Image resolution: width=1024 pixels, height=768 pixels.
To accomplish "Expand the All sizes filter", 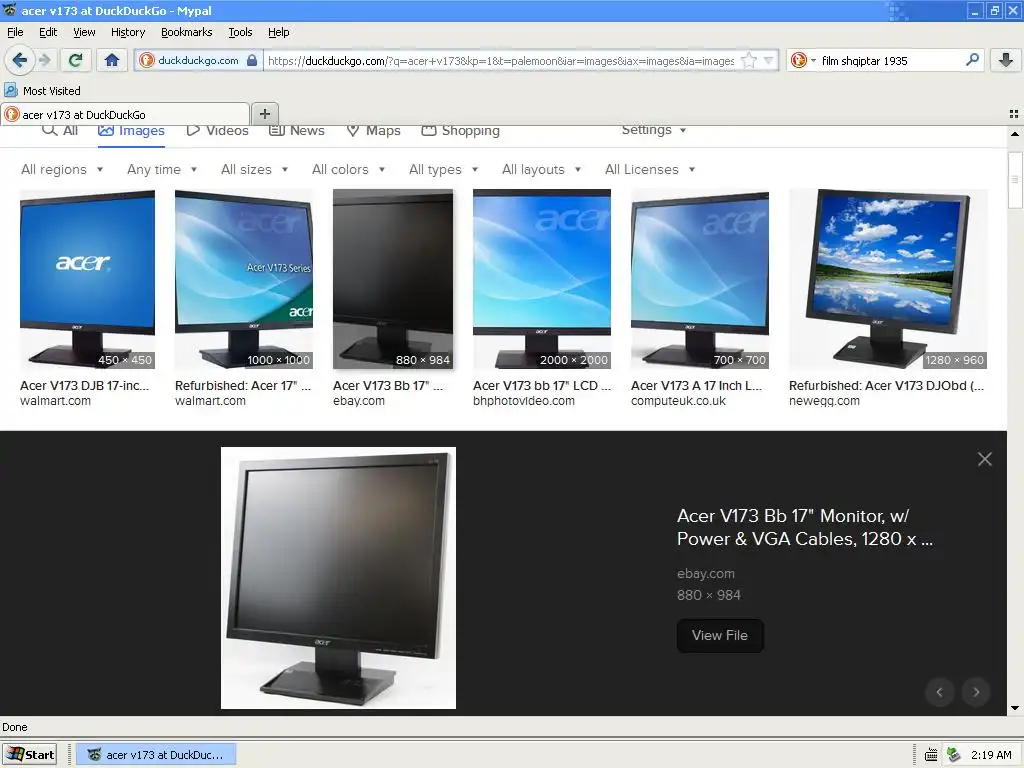I will tap(255, 169).
